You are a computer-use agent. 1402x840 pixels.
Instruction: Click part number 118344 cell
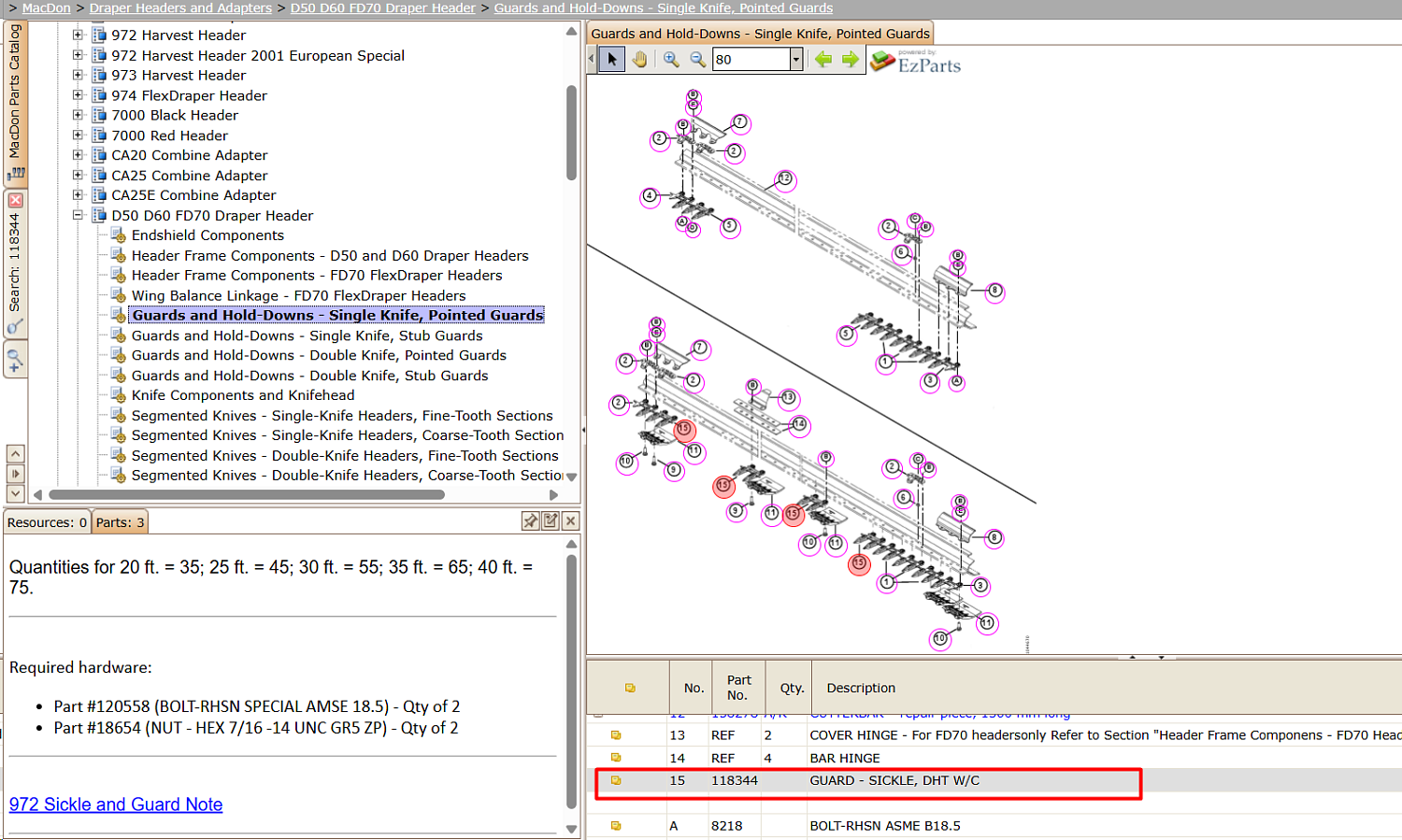[735, 780]
